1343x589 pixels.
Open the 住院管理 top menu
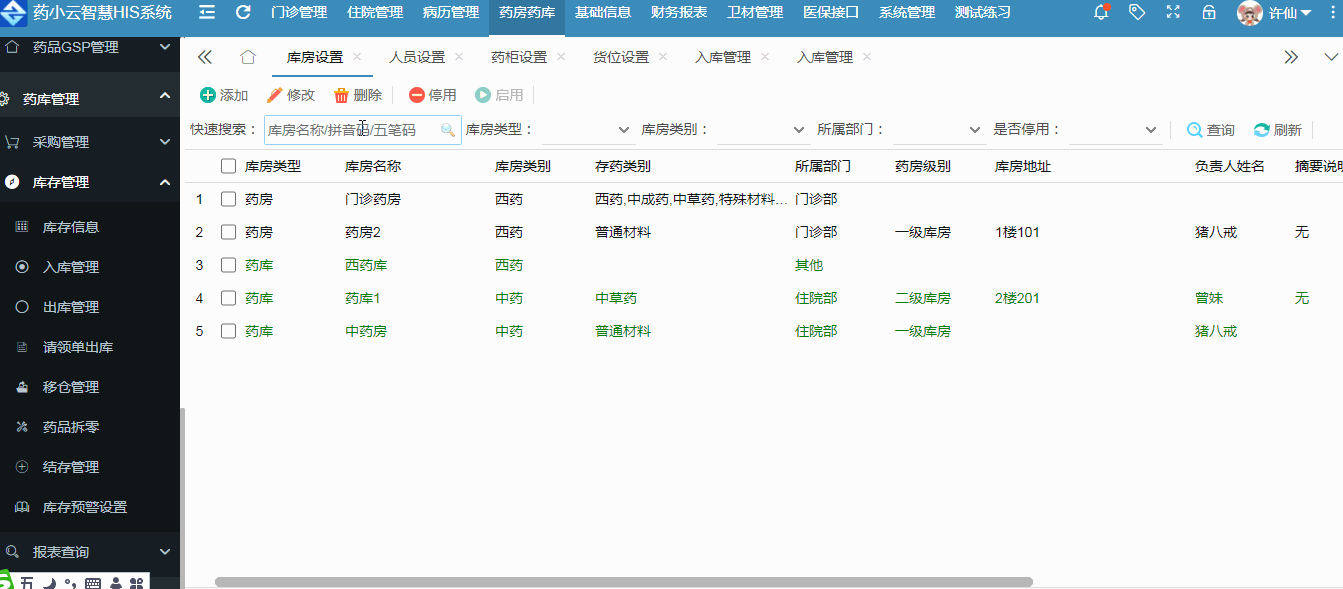(375, 13)
